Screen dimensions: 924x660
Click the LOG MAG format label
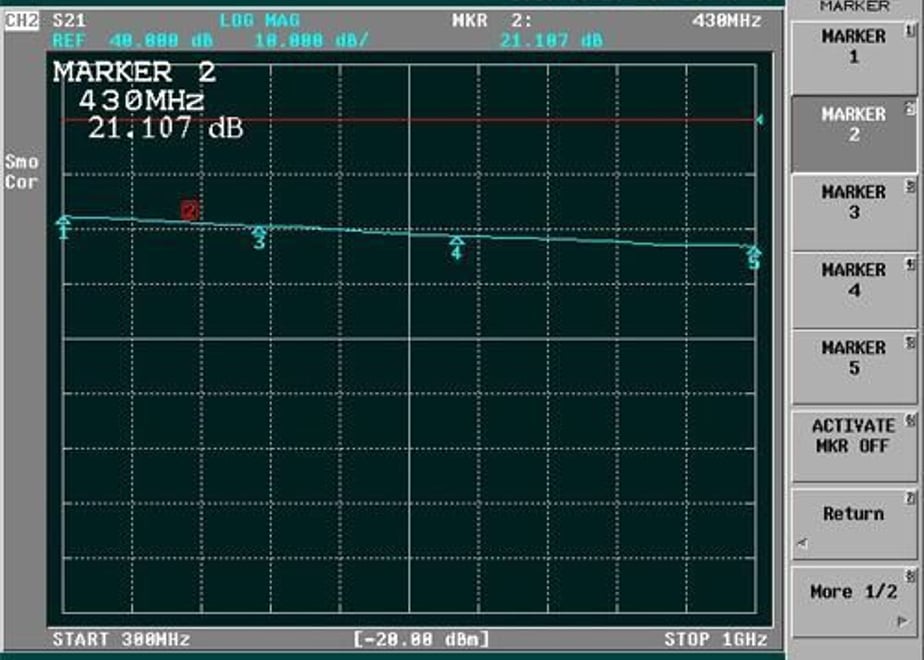click(259, 21)
